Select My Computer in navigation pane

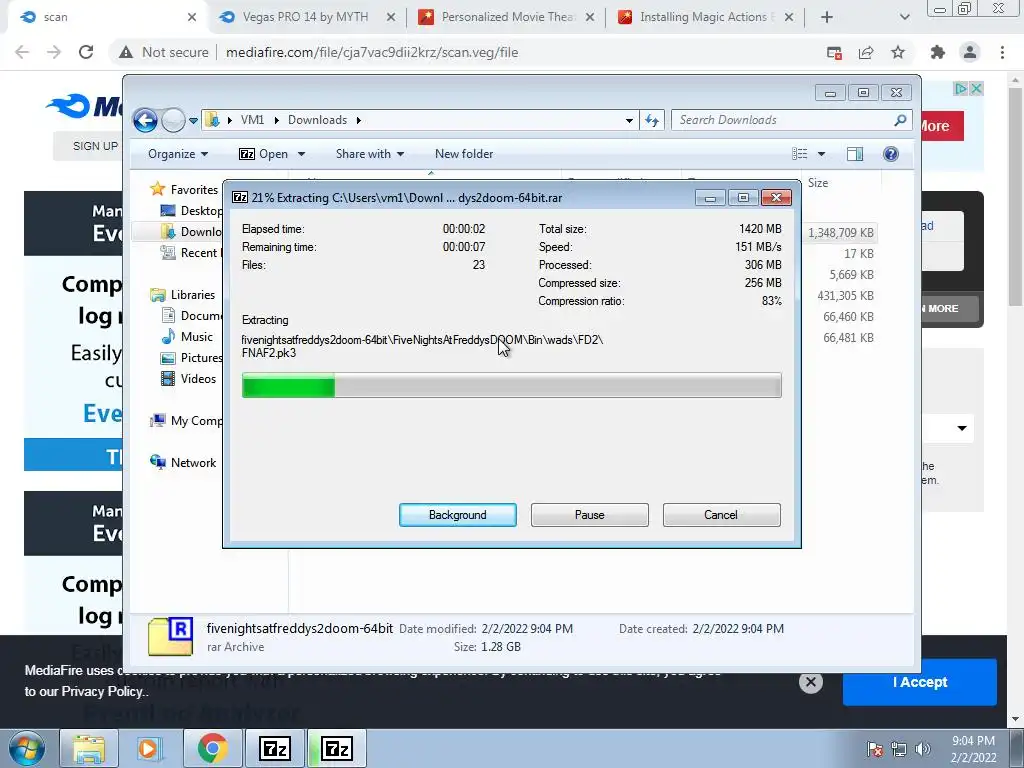coord(186,421)
